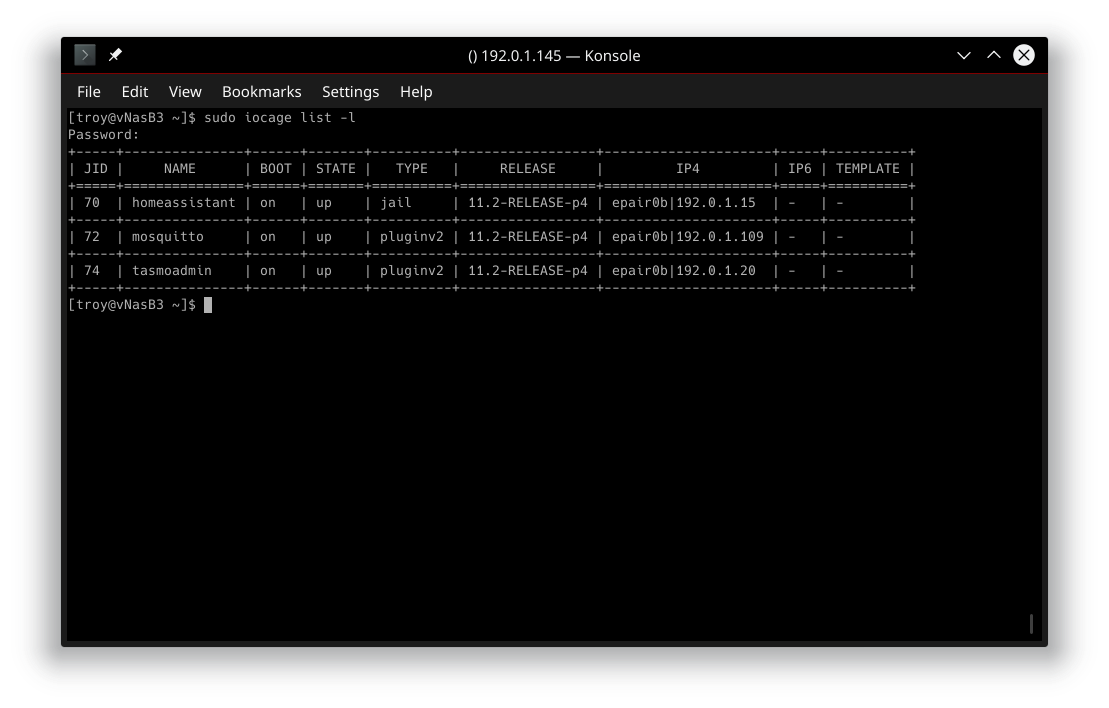
Task: Click the 'homeassistant' jail name
Action: [x=183, y=203]
